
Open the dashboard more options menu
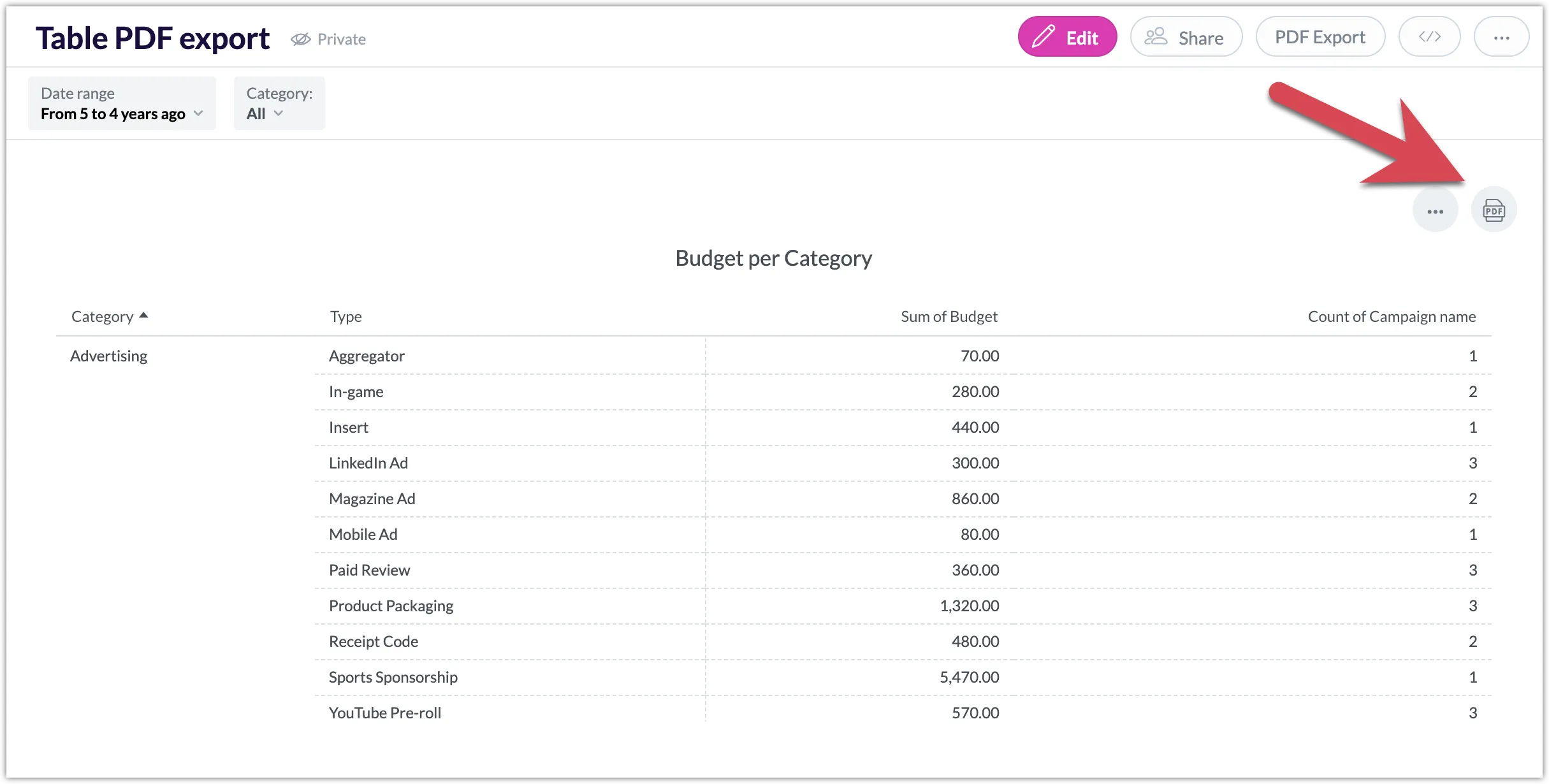click(1501, 37)
